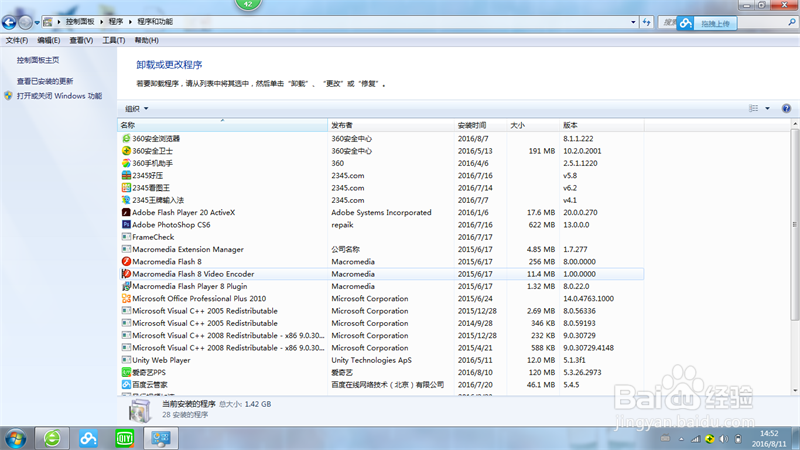Click the 2345王牌输入法 program icon

(x=126, y=200)
